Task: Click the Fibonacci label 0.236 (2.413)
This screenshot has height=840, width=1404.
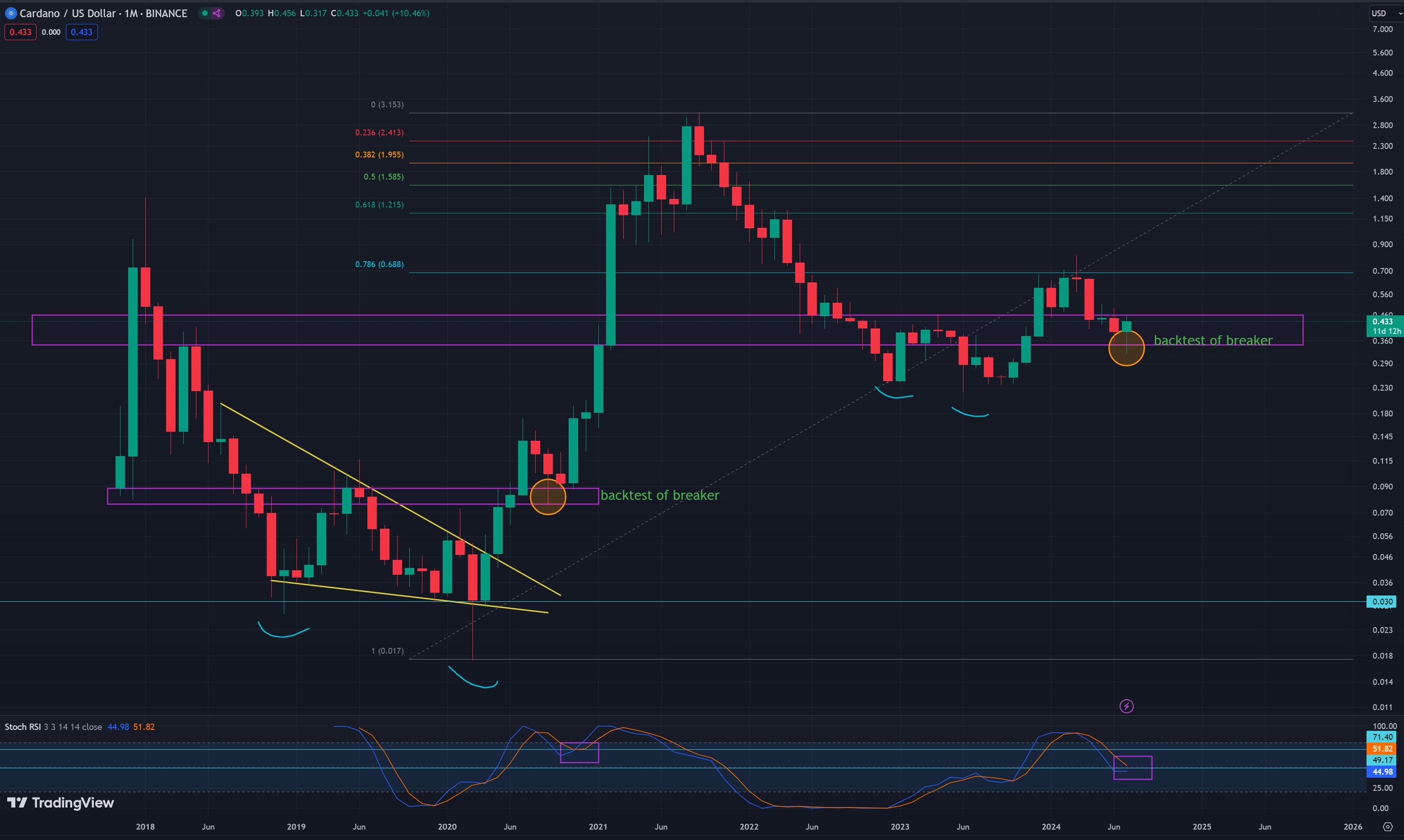Action: [x=379, y=133]
